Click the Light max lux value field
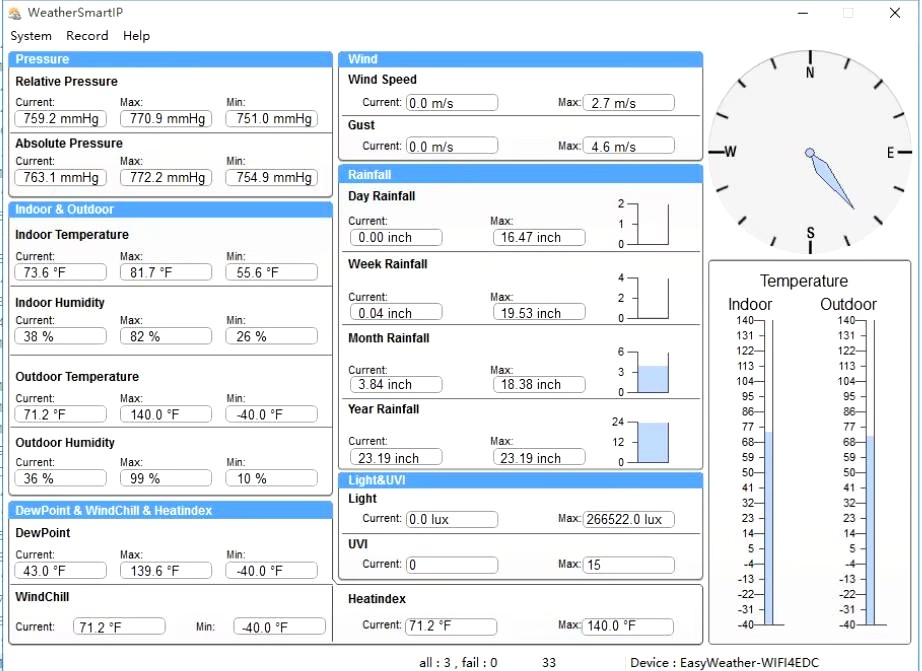The width and height of the screenshot is (922, 671). [x=628, y=520]
